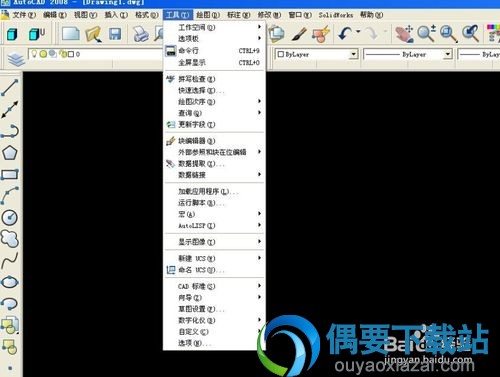Open the 插入 menu
Image resolution: width=500 pixels, height=377 pixels.
(x=116, y=15)
